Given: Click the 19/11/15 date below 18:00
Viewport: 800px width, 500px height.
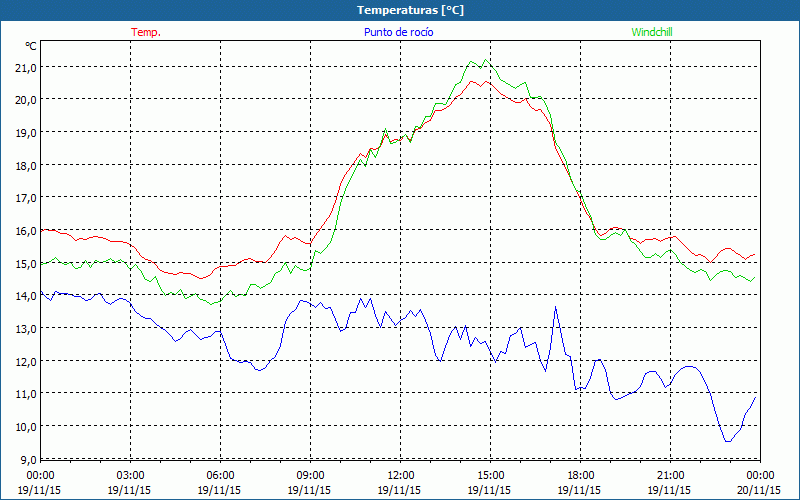Looking at the screenshot, I should [x=579, y=490].
